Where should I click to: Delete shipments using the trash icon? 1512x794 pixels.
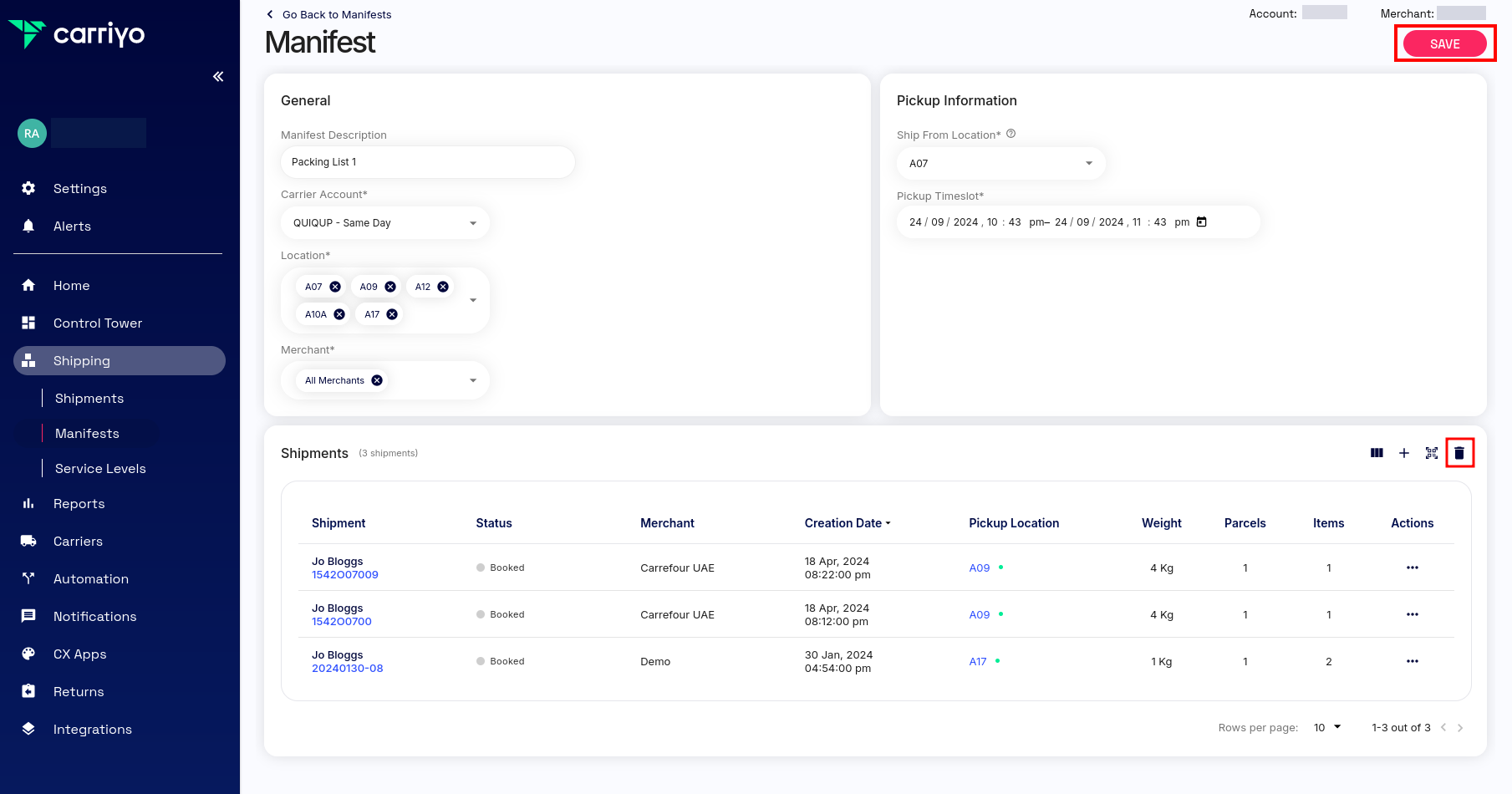click(1459, 453)
